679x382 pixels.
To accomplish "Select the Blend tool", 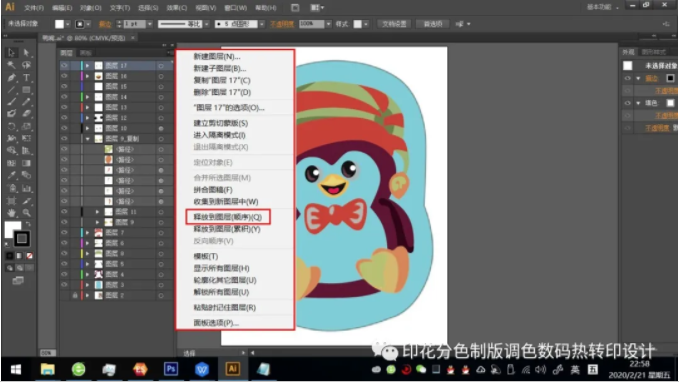I will point(26,175).
